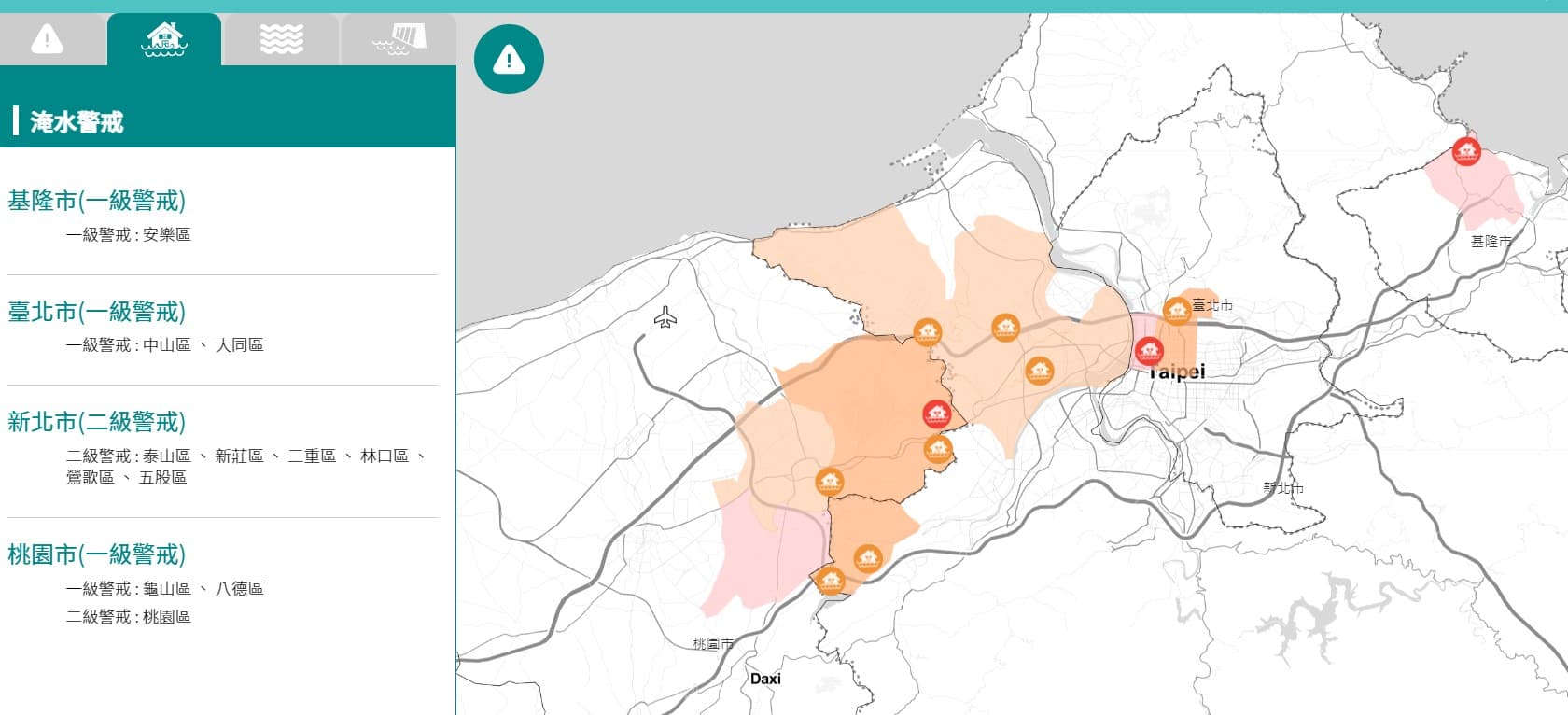Open 臺北市(一級警戒) heading
This screenshot has height=715, width=1568.
click(x=97, y=312)
